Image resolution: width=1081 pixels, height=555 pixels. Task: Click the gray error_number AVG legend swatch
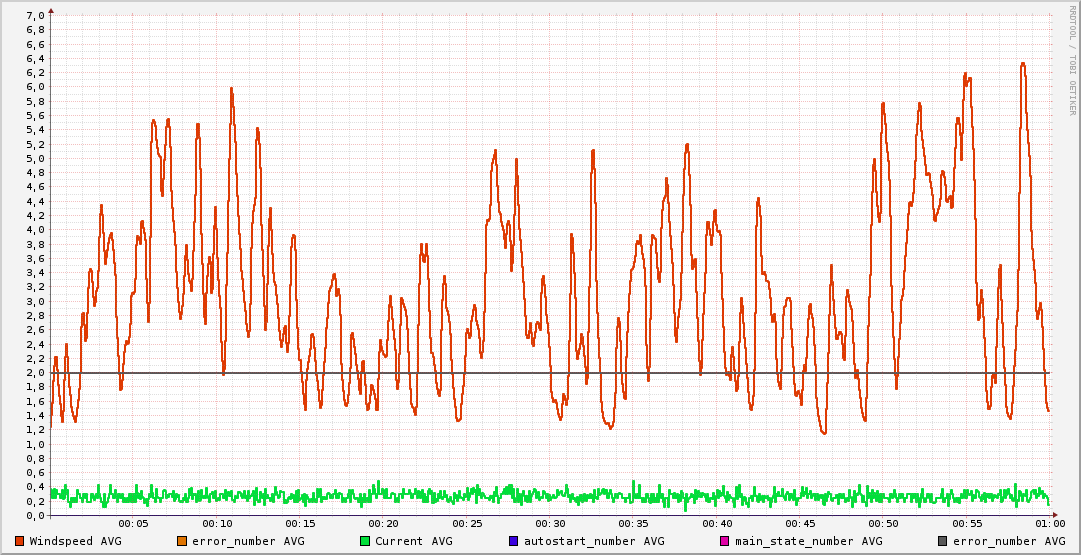942,541
